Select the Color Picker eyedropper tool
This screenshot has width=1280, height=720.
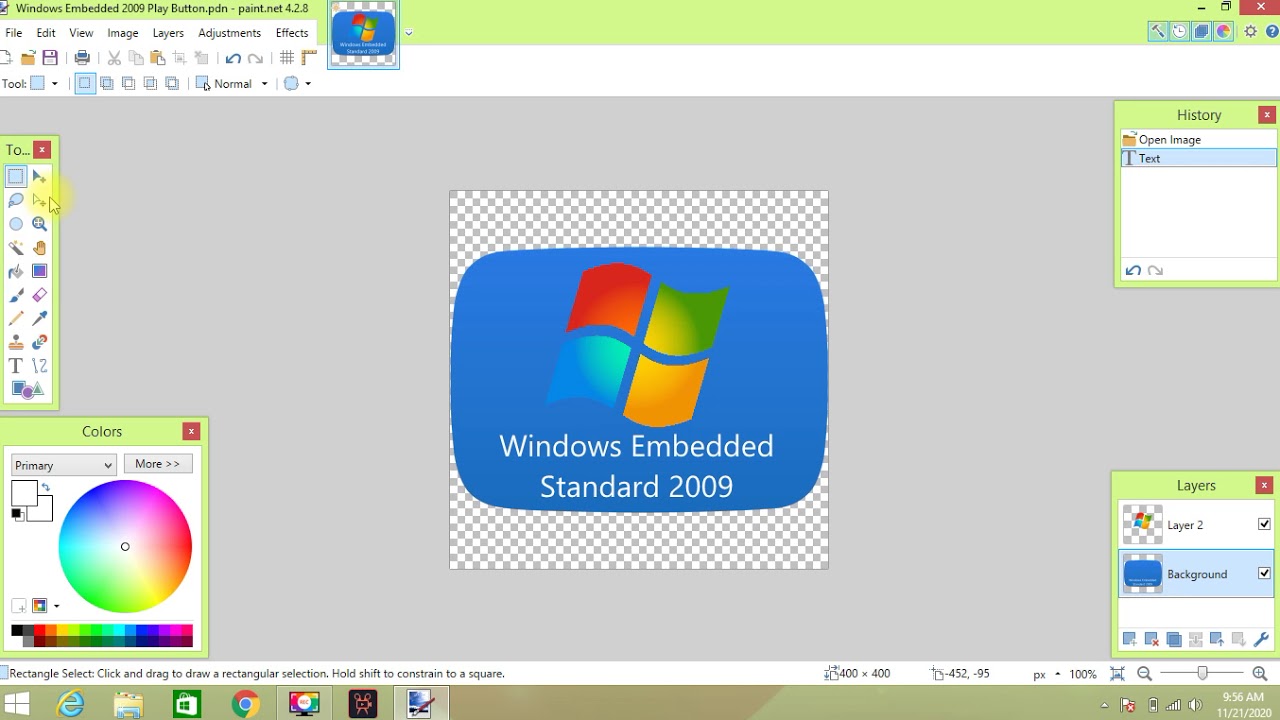(x=39, y=319)
